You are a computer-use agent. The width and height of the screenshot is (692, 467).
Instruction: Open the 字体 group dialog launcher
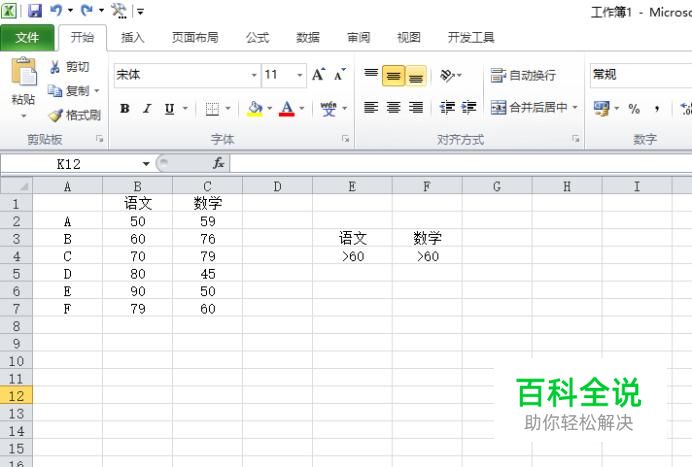tap(346, 139)
